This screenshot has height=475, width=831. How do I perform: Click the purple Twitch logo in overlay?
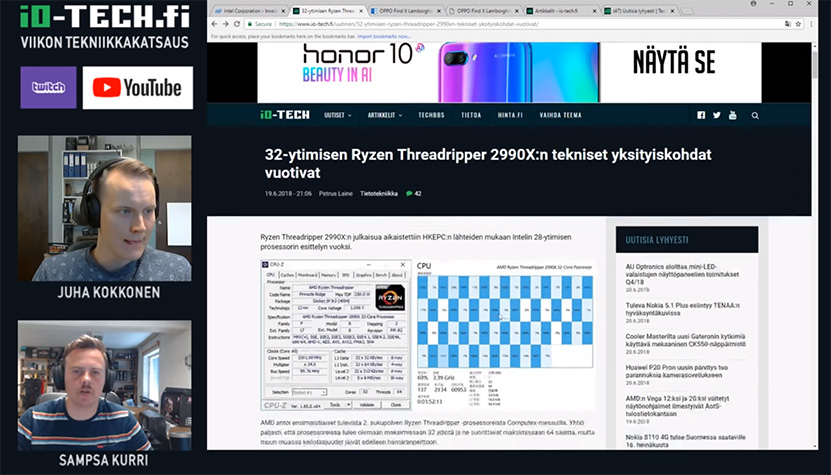tap(48, 87)
